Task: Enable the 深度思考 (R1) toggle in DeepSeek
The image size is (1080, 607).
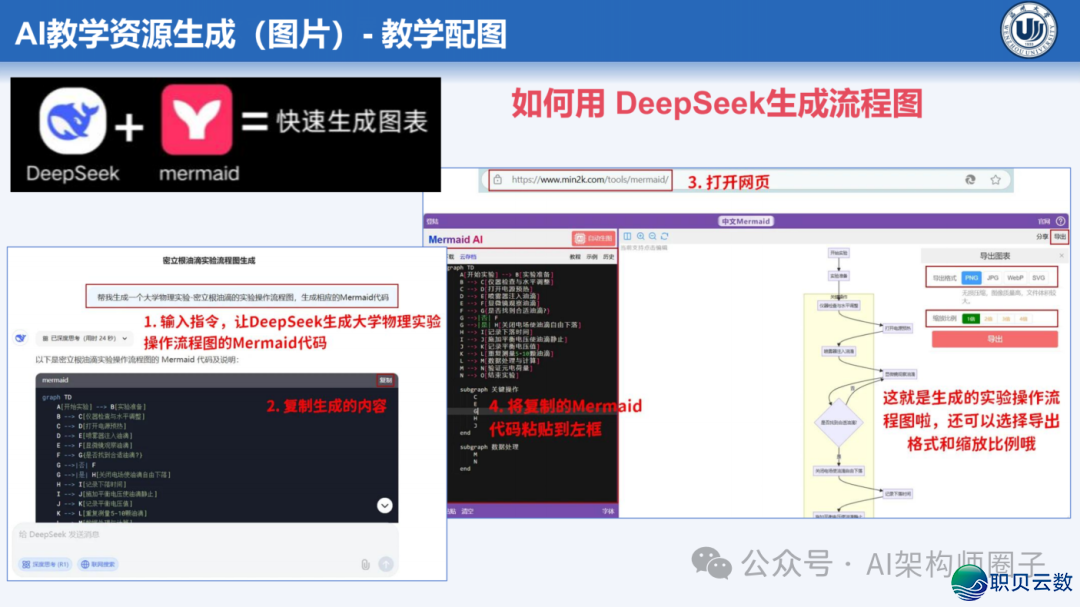Action: click(45, 563)
